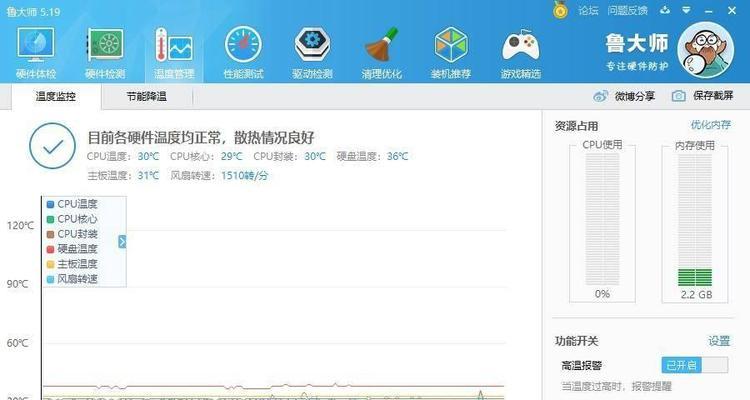Toggle CPU温度 legend series

72,204
